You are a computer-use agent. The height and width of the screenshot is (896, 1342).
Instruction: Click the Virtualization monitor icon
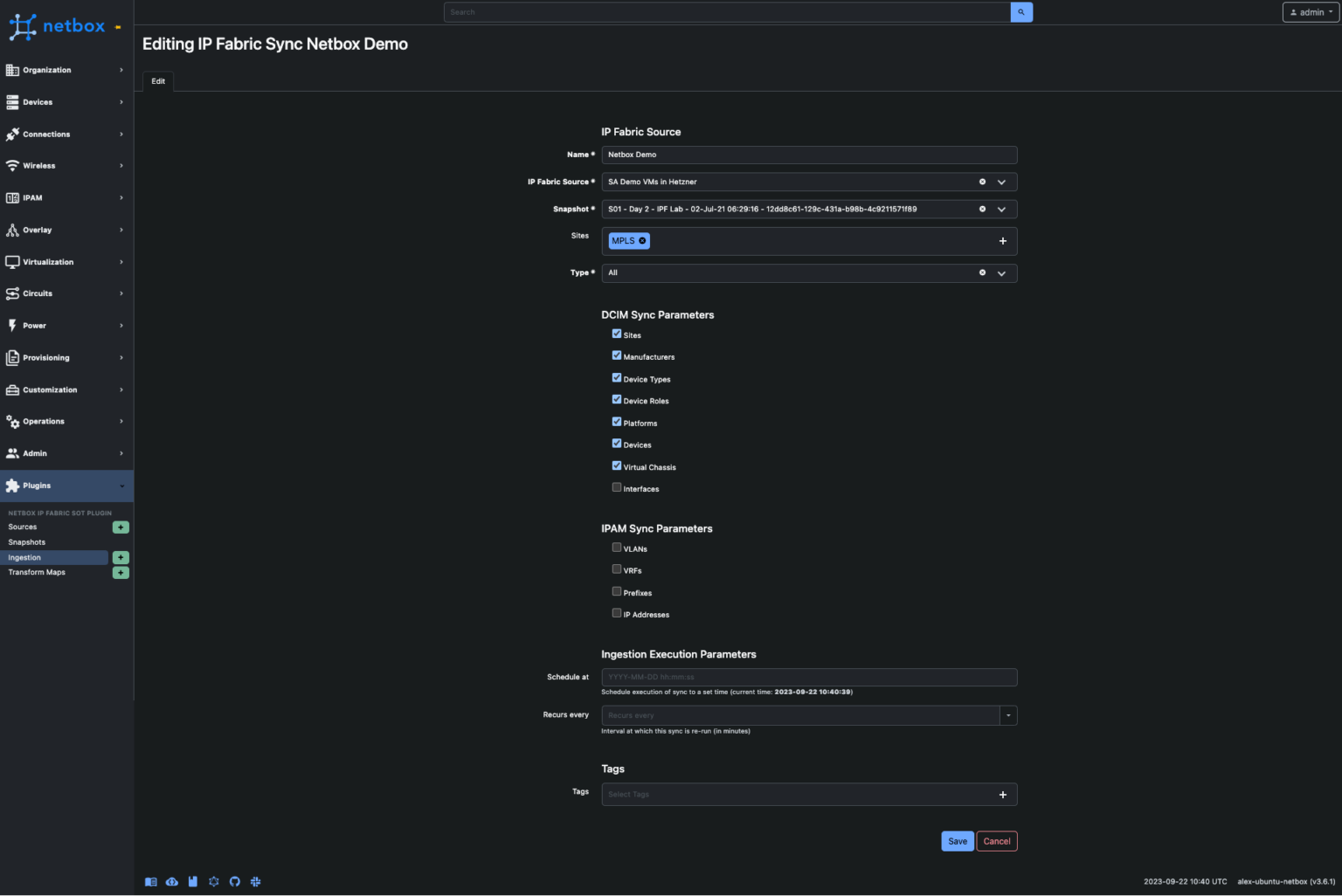[13, 261]
